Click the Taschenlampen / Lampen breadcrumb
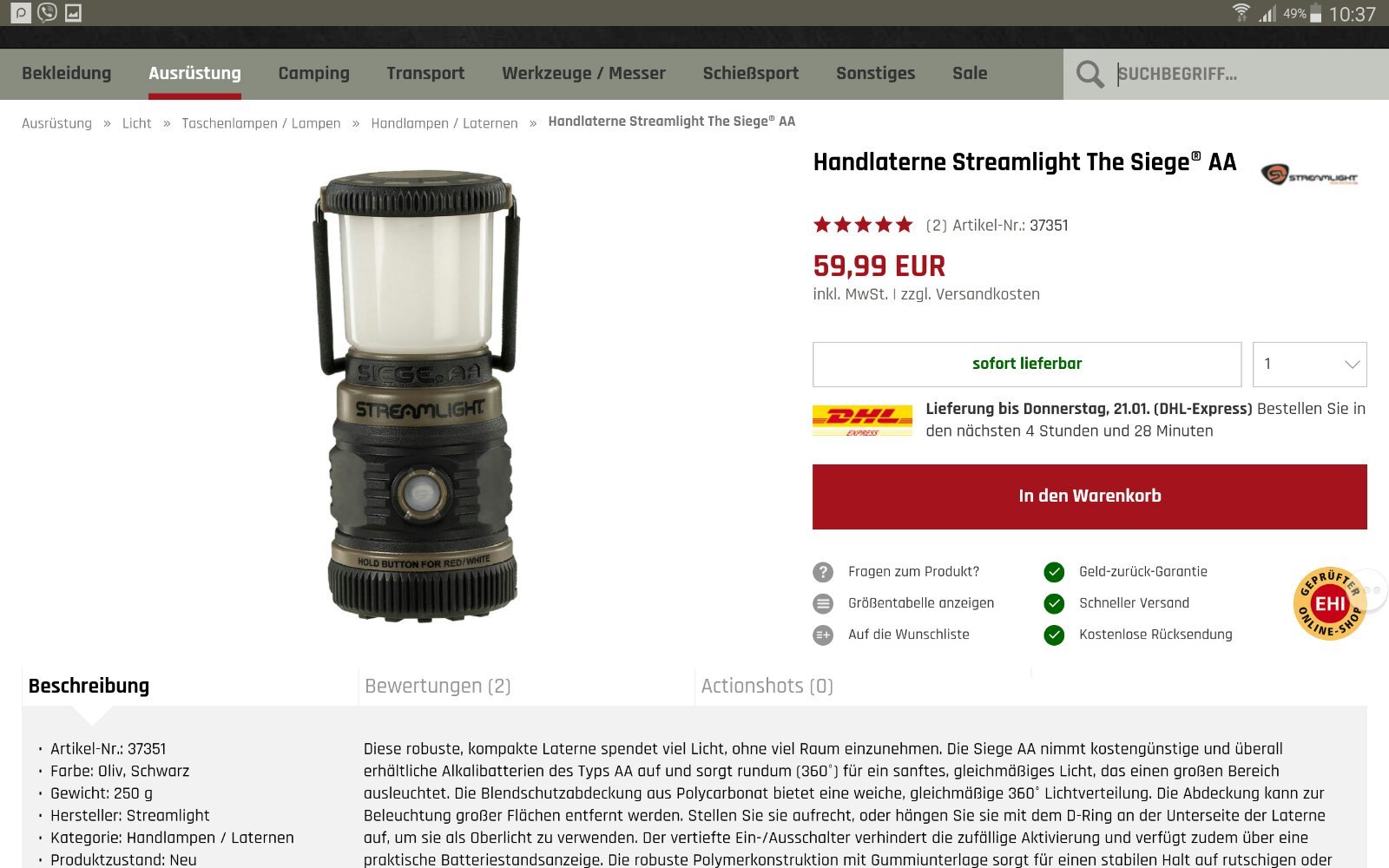The image size is (1389, 868). pos(261,123)
